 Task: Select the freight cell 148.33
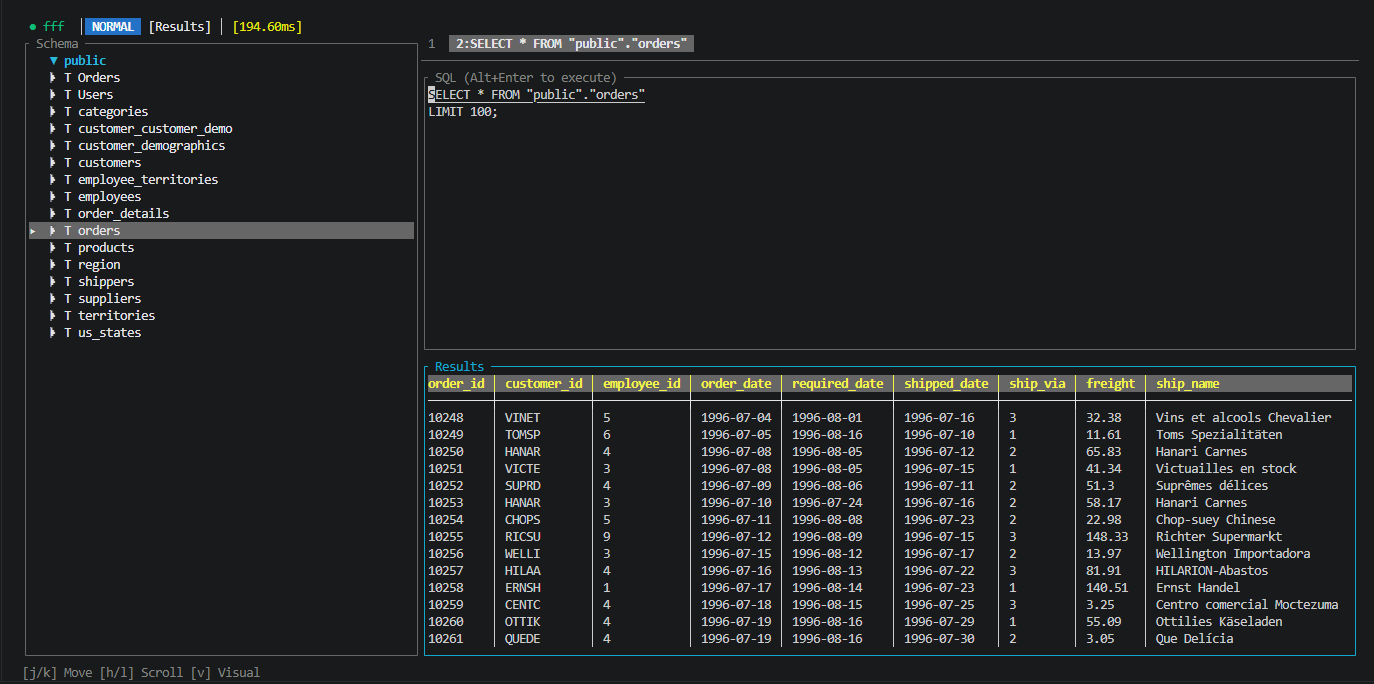click(x=1107, y=537)
